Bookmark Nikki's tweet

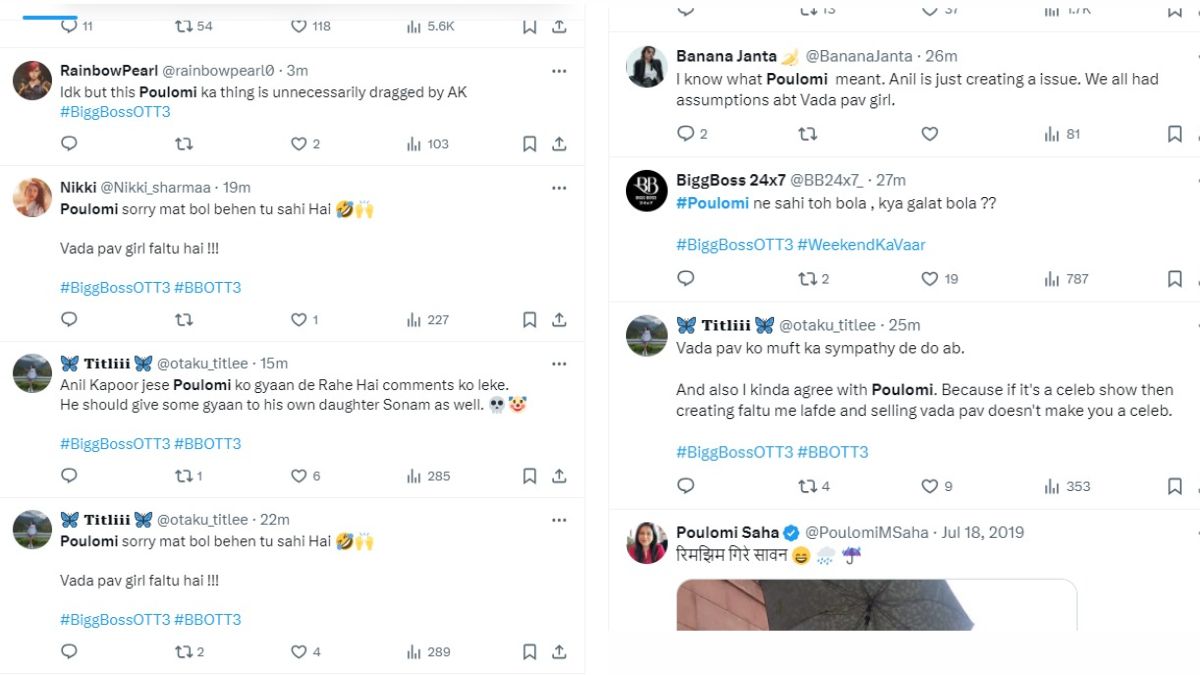[530, 320]
